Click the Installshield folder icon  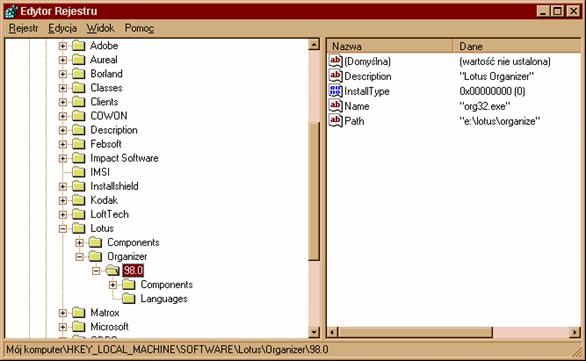pyautogui.click(x=78, y=186)
